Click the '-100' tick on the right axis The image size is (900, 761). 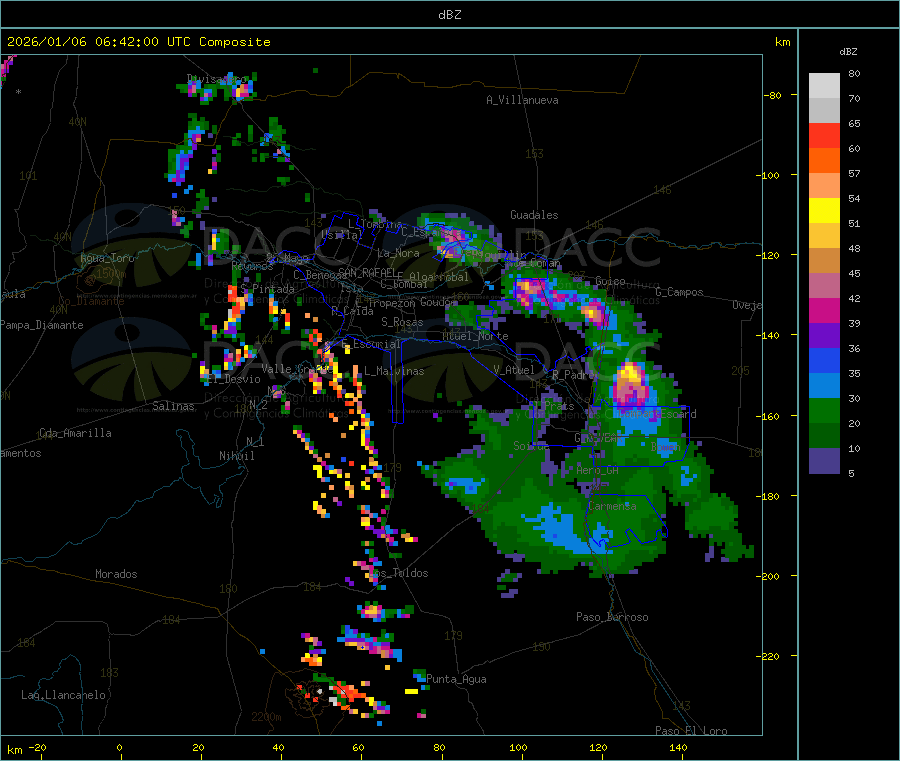tap(768, 175)
